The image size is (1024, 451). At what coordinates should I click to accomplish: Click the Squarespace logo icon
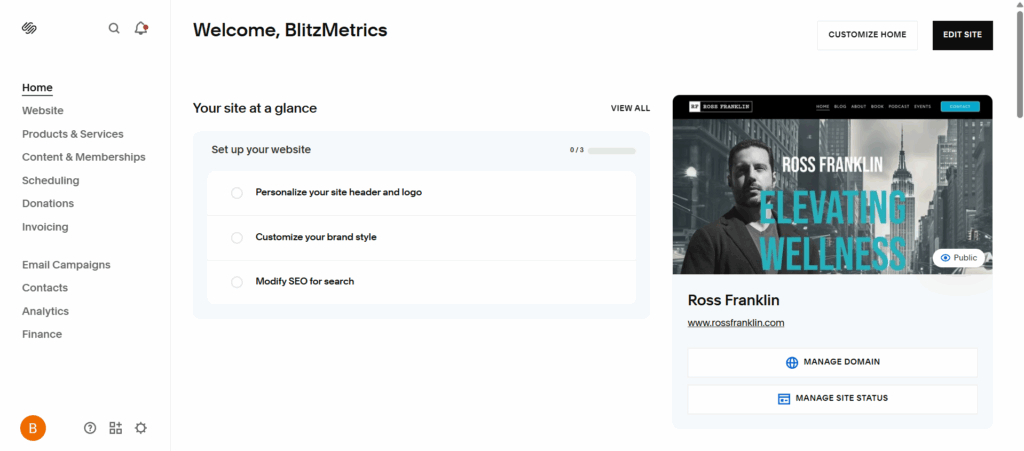[29, 28]
